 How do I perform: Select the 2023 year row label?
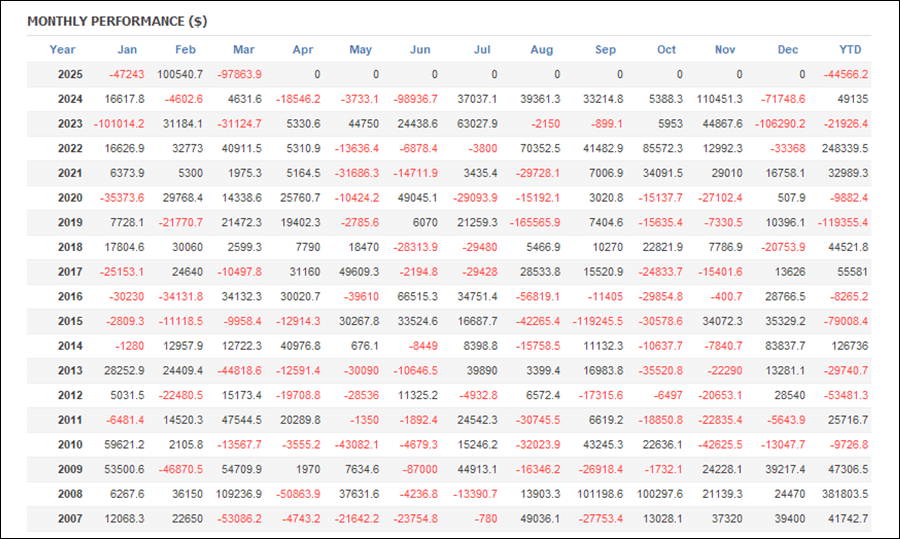click(x=70, y=124)
